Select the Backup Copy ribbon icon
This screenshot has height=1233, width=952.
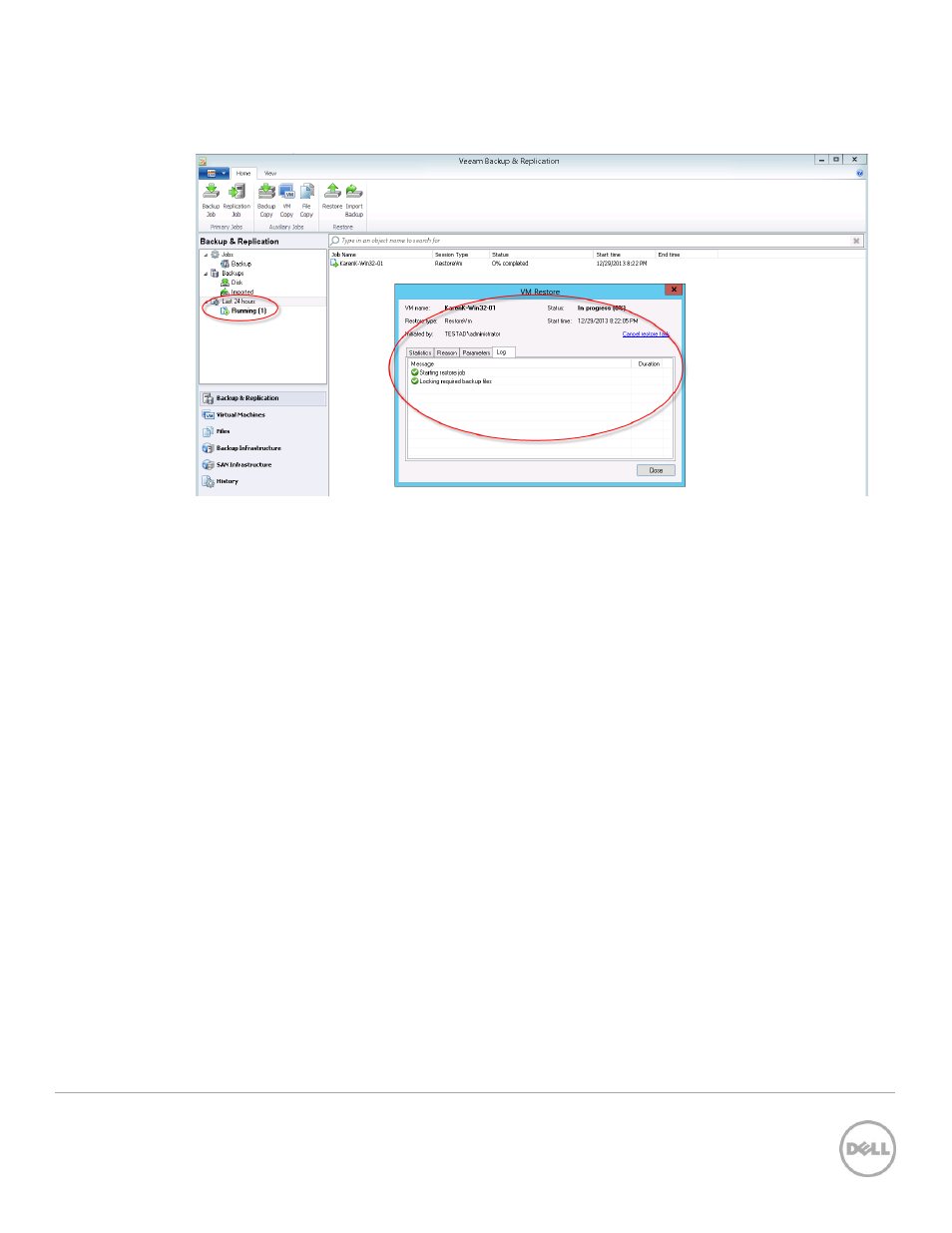(266, 200)
